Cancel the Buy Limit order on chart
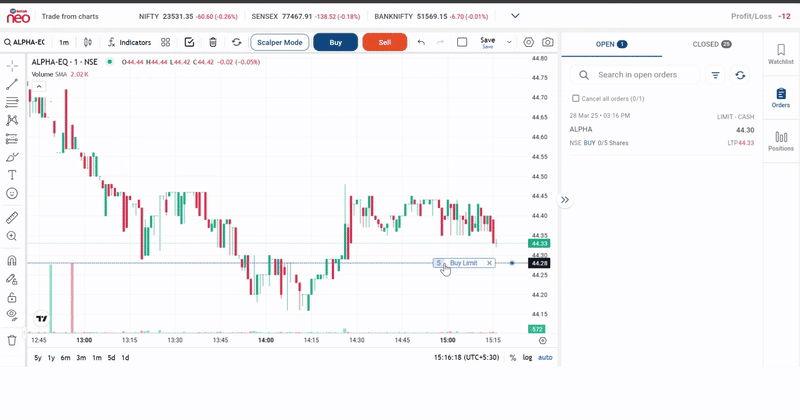This screenshot has width=800, height=420. 489,263
